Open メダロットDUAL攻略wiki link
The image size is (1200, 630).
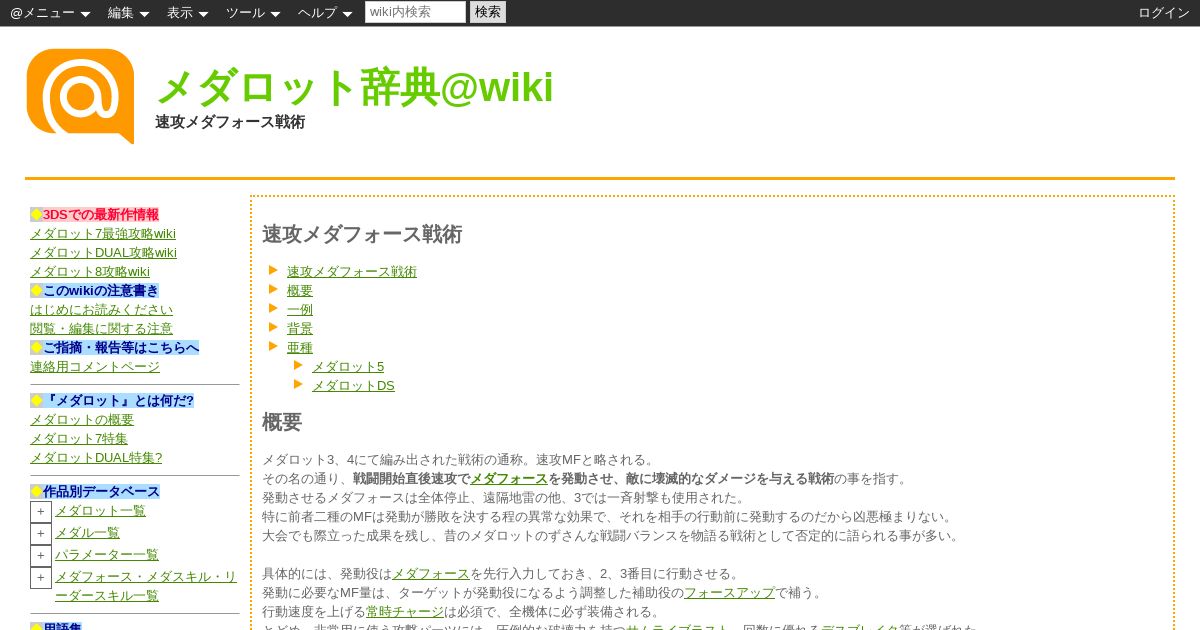click(x=103, y=253)
